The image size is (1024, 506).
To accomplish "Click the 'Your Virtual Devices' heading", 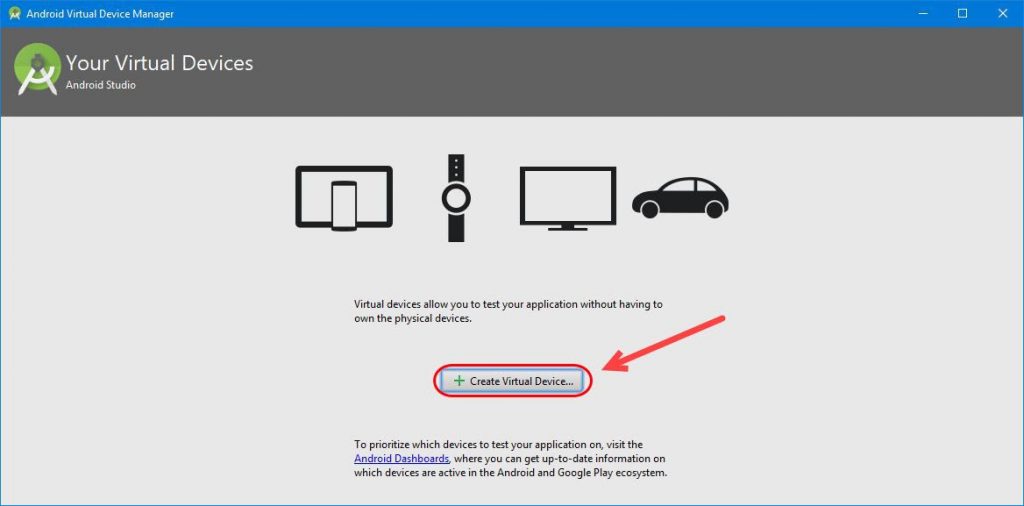I will [159, 63].
